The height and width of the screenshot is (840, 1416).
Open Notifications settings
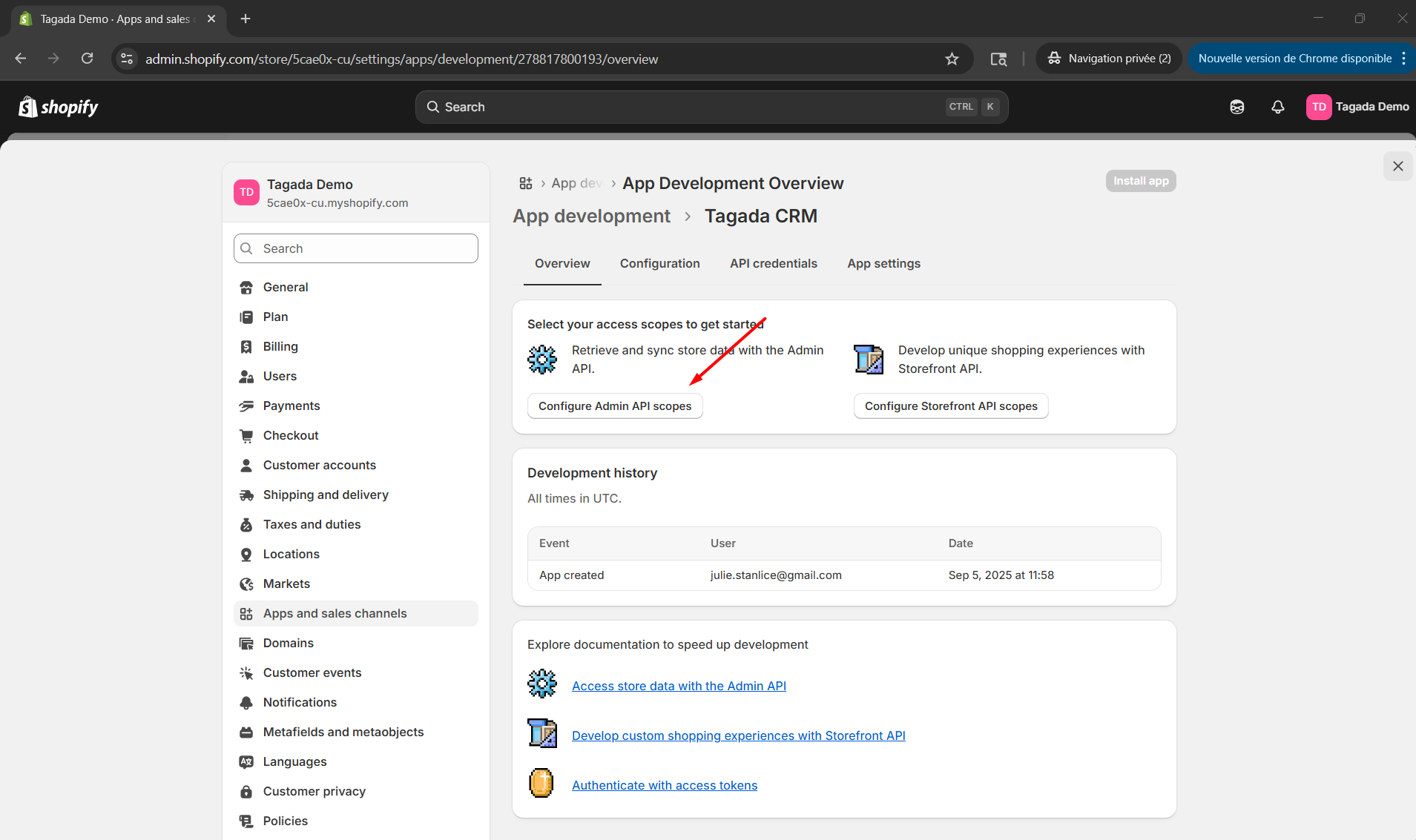[x=356, y=702]
